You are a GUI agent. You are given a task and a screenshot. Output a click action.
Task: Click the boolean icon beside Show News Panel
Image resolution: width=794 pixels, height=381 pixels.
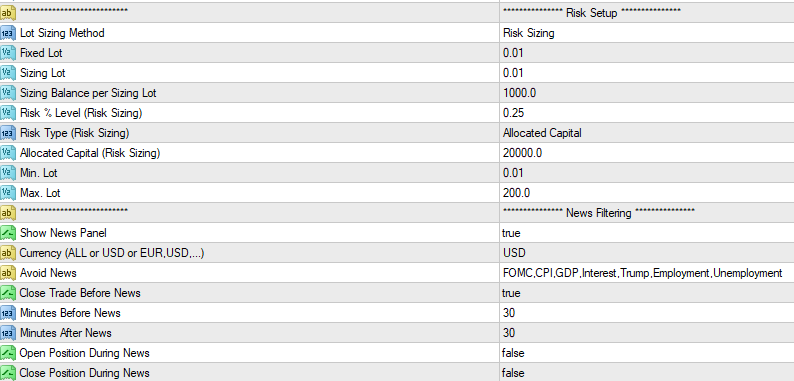8,233
